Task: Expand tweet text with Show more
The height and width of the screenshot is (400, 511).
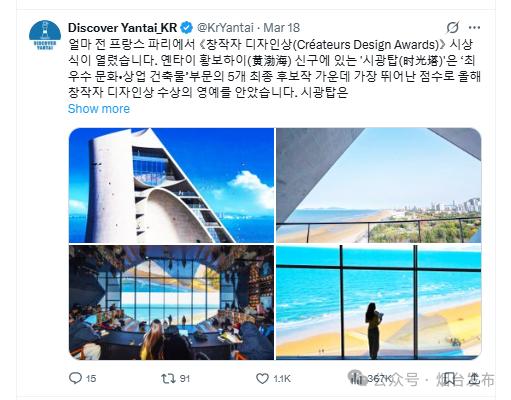Action: (99, 109)
